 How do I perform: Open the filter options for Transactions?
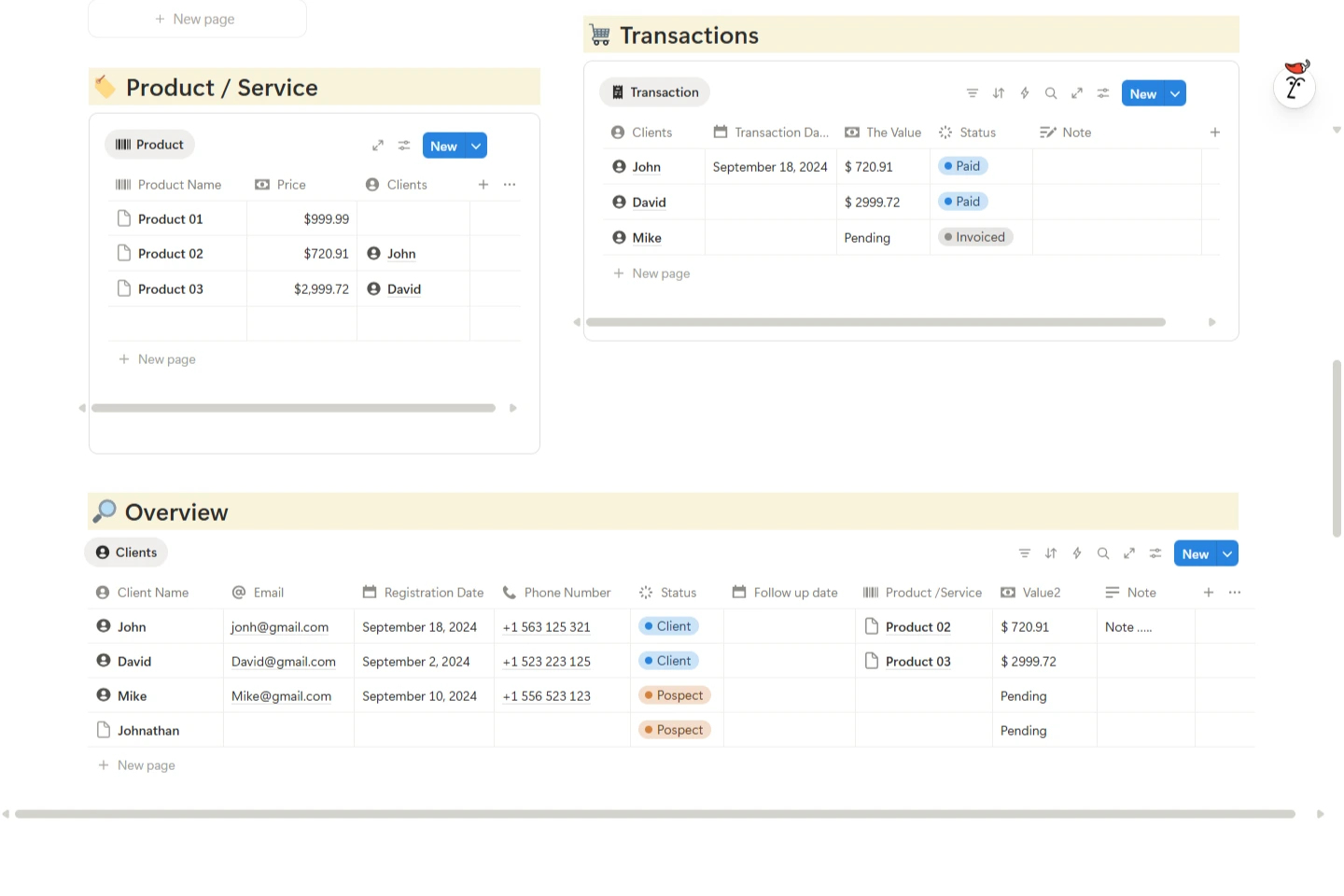972,92
